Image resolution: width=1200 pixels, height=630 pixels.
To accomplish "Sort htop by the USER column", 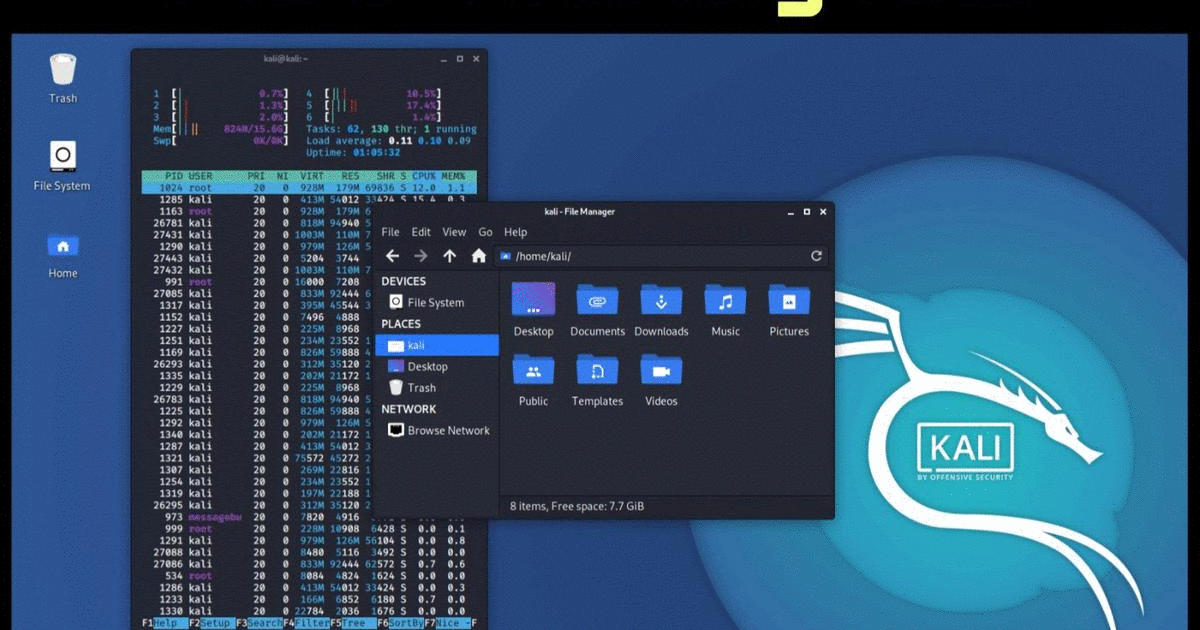I will pyautogui.click(x=201, y=176).
